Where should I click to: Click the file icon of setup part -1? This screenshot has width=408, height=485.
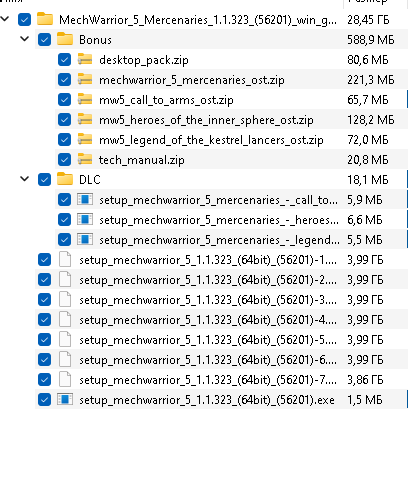pos(65,259)
